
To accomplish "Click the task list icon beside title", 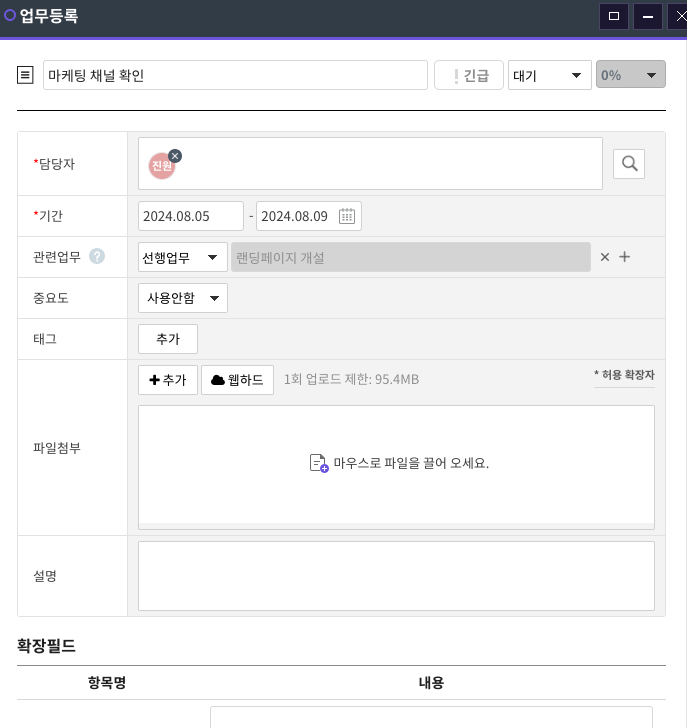I will [x=26, y=75].
